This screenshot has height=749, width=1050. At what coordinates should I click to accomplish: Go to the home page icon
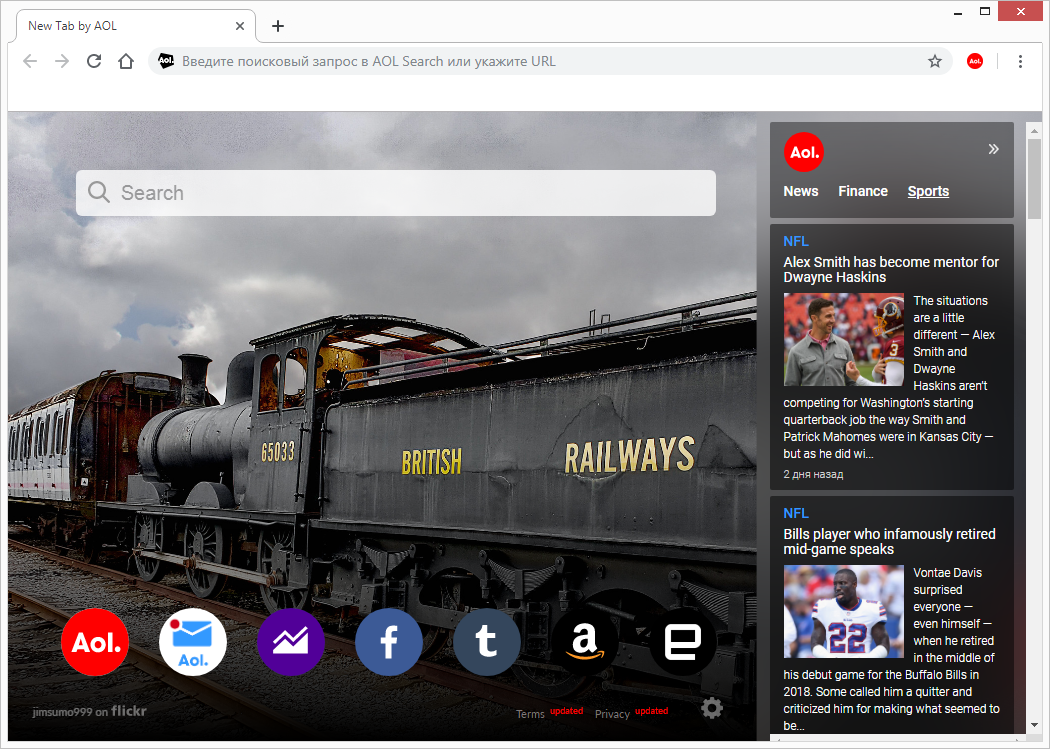click(x=126, y=62)
